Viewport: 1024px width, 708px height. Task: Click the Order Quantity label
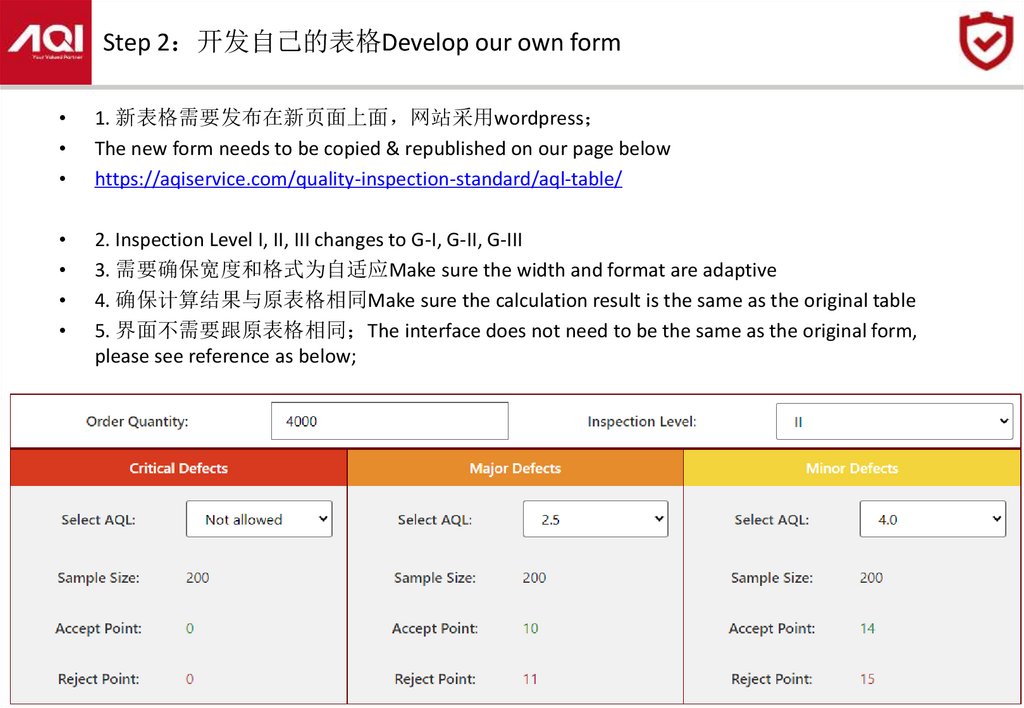pyautogui.click(x=137, y=422)
